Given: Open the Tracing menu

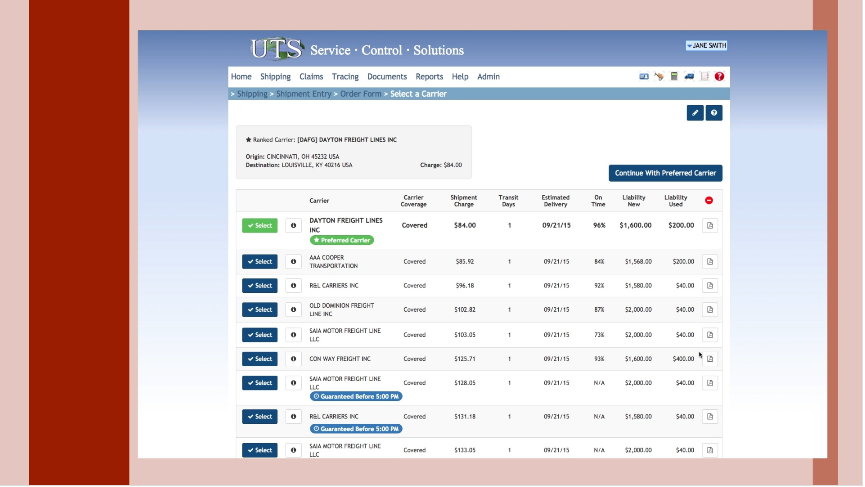Looking at the screenshot, I should (x=345, y=77).
